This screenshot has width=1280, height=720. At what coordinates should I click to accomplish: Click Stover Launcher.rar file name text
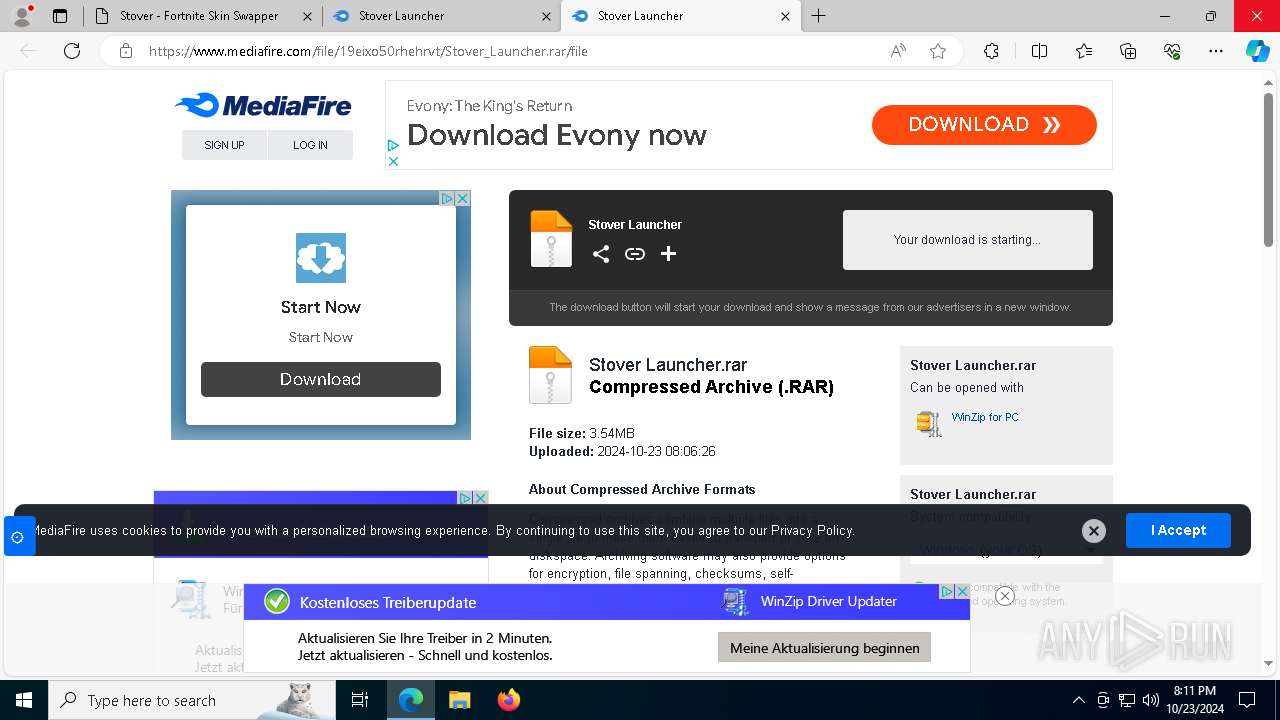pos(668,365)
